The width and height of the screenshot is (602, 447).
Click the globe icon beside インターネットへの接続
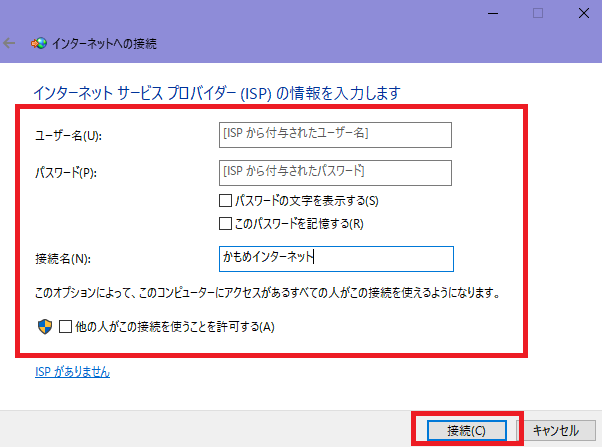click(x=39, y=43)
